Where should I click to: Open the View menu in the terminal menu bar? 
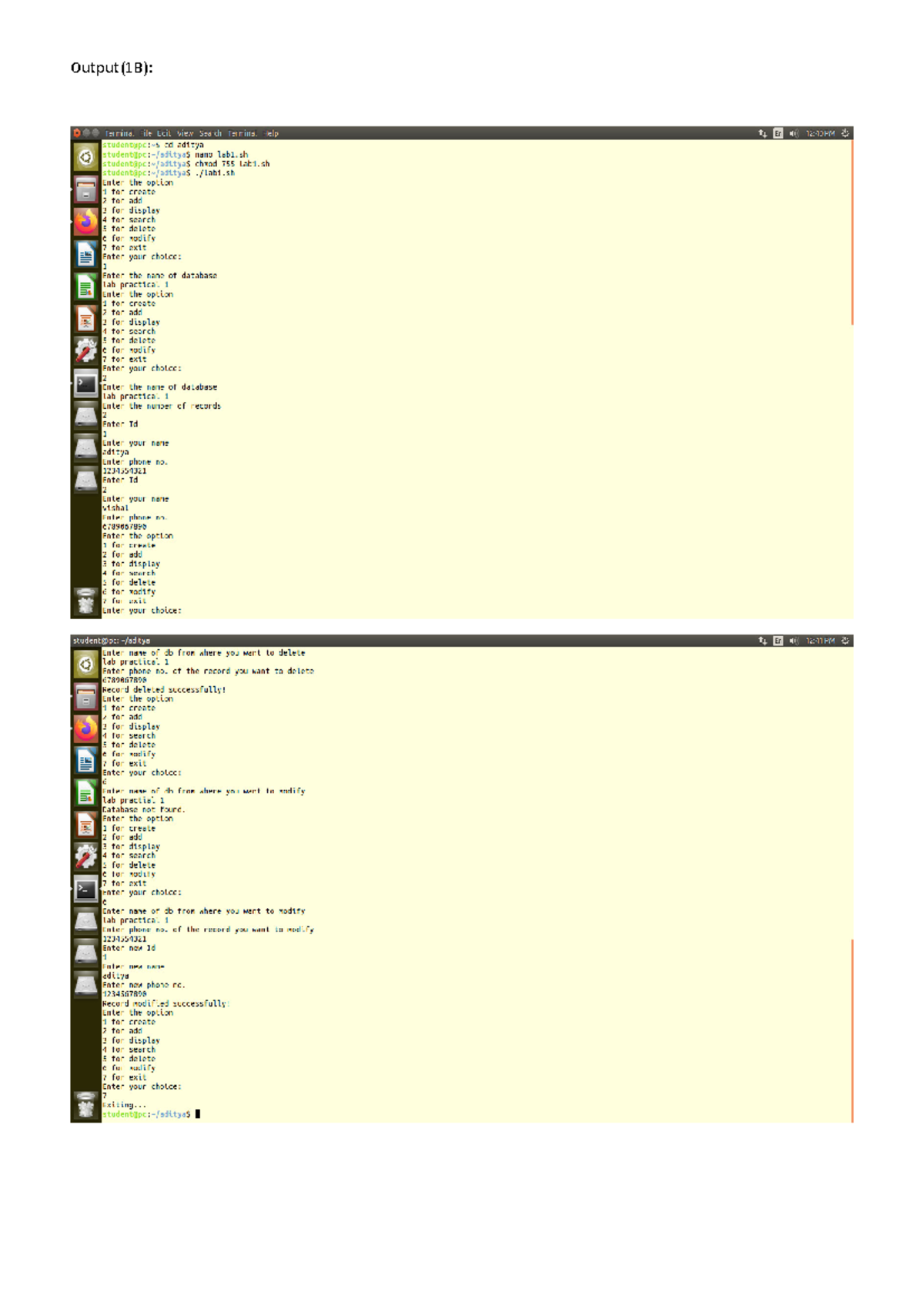pyautogui.click(x=186, y=133)
